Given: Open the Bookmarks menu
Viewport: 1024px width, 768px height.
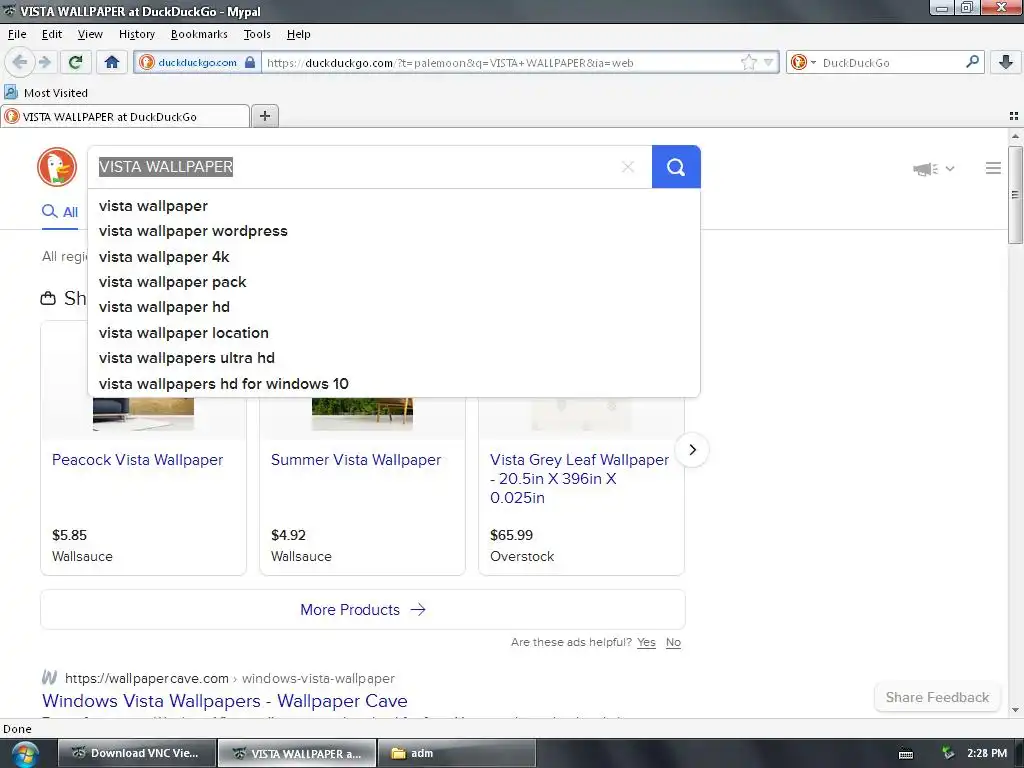Looking at the screenshot, I should [x=199, y=34].
